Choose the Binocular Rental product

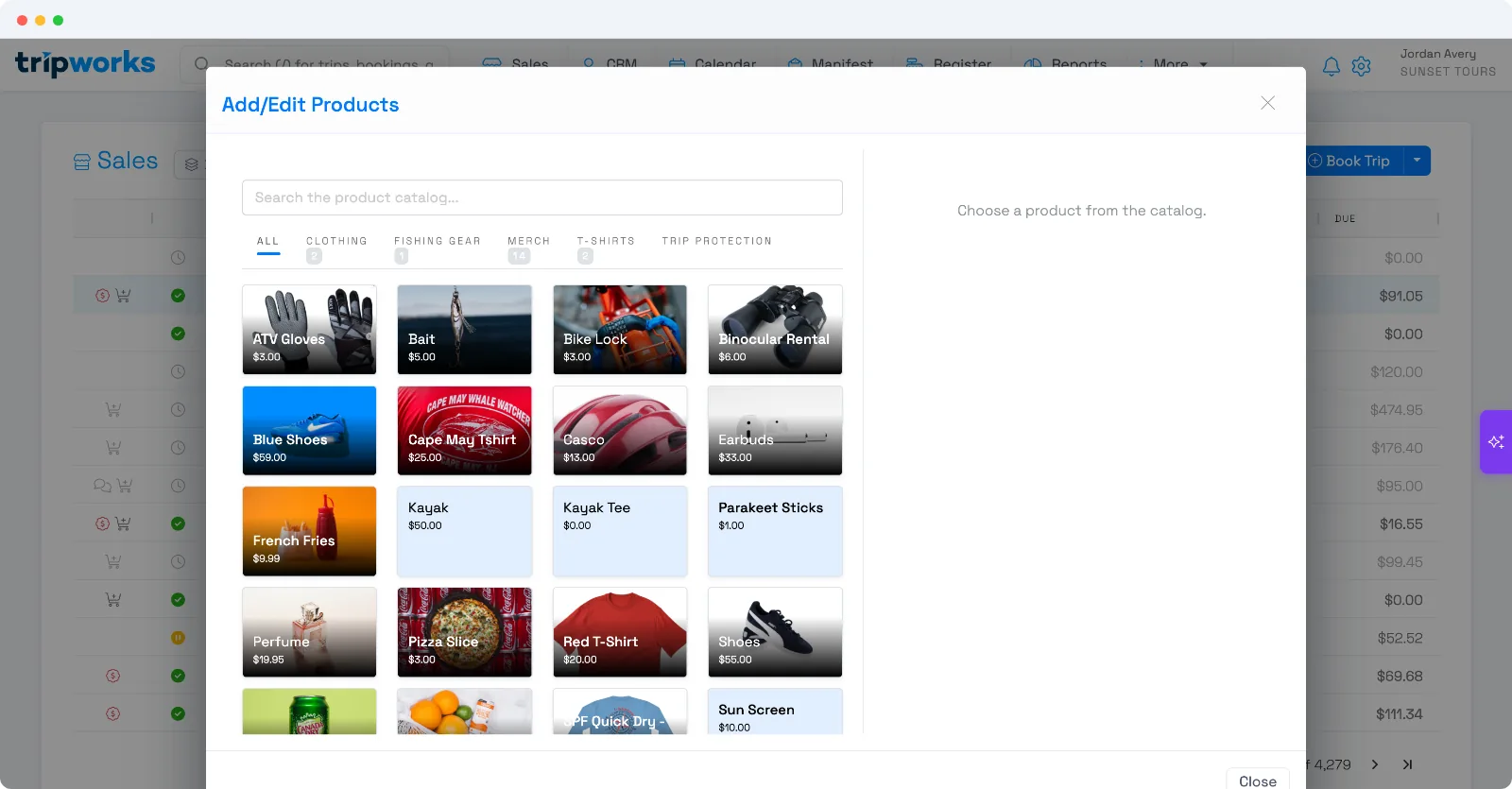[x=775, y=330]
